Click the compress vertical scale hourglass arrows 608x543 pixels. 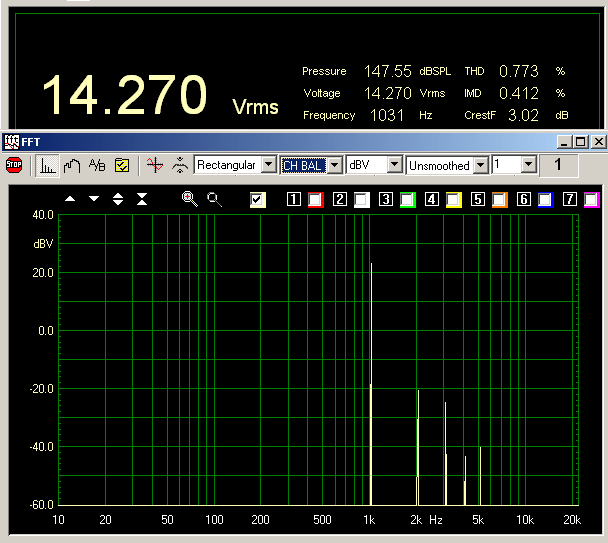coord(142,199)
